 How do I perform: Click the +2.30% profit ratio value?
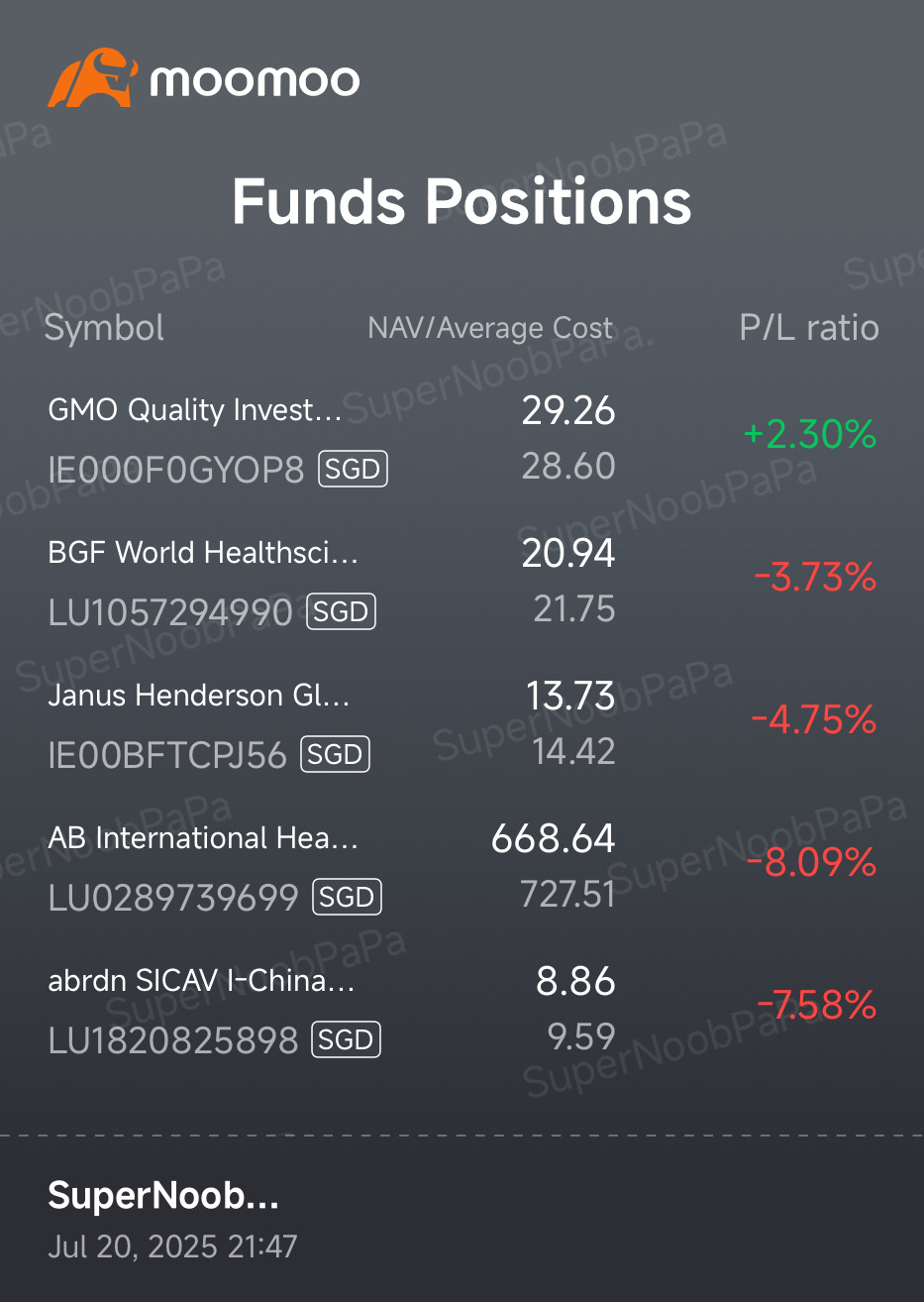(x=809, y=434)
